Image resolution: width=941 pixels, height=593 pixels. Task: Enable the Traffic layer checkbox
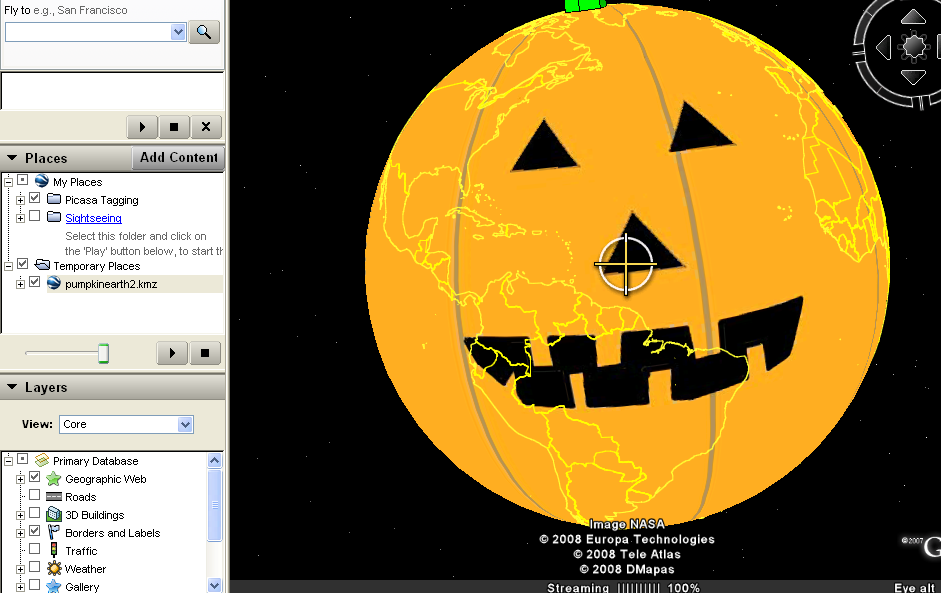35,549
